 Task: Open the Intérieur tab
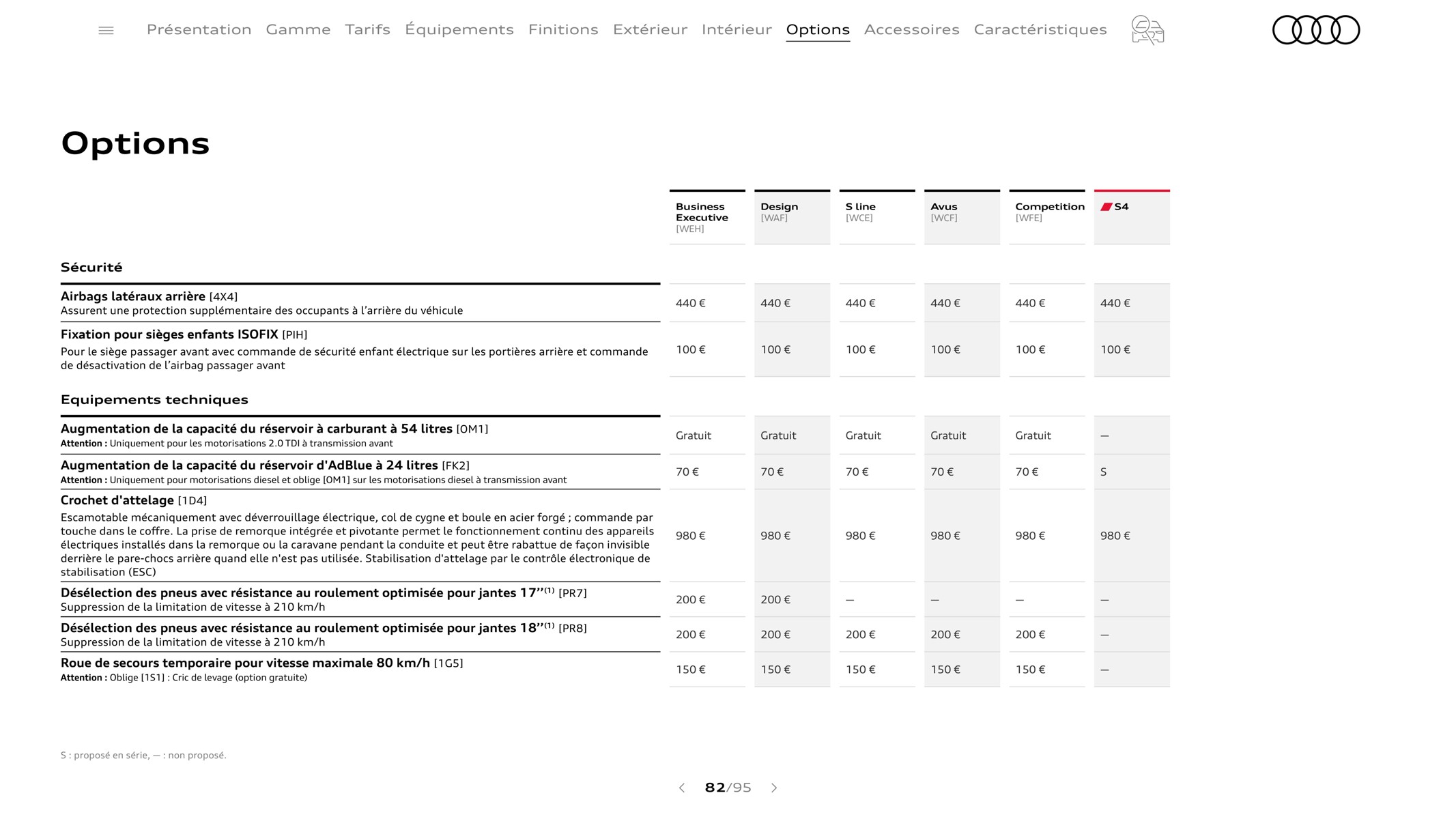point(737,29)
